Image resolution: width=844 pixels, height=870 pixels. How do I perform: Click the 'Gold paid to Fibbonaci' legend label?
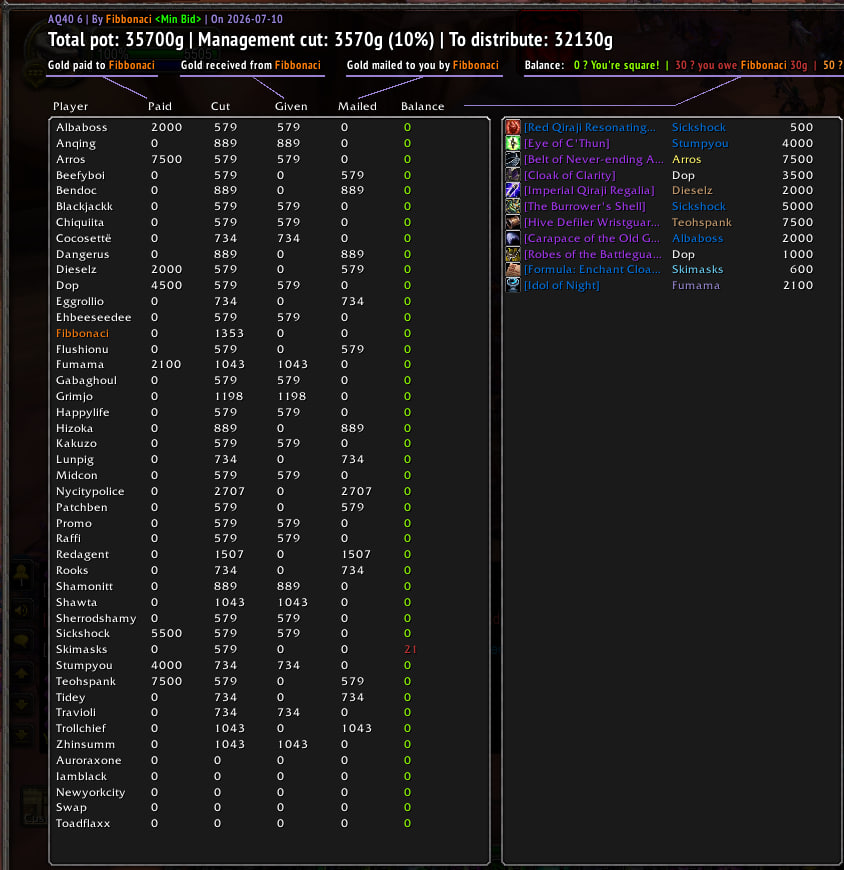101,65
